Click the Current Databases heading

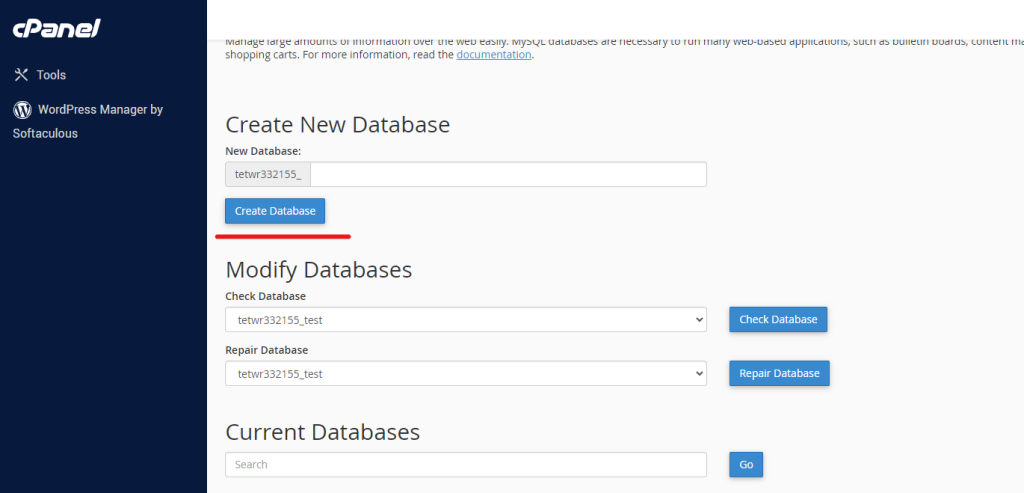click(x=322, y=432)
